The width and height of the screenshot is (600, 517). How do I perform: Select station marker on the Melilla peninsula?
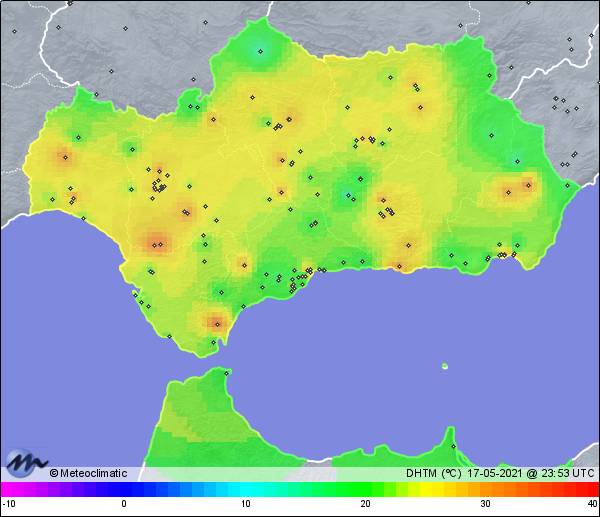[x=453, y=446]
